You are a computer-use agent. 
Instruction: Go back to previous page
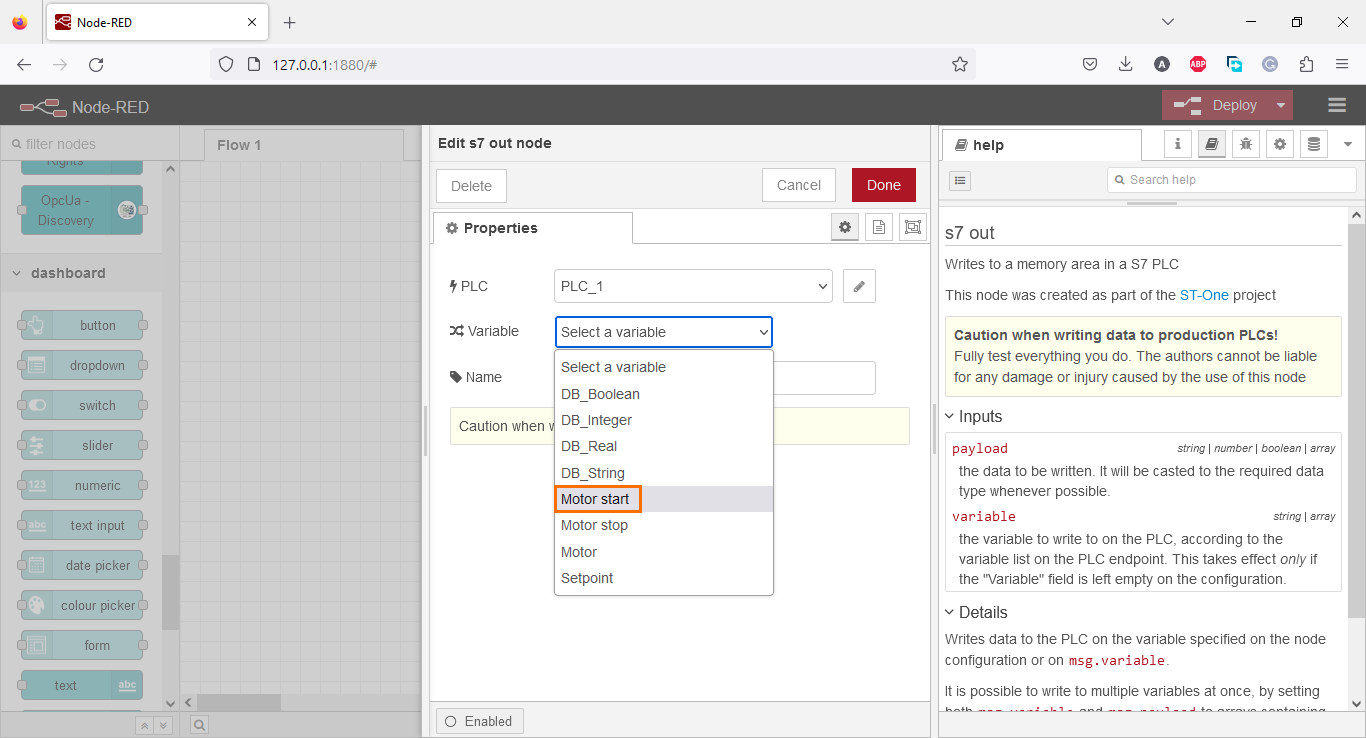[24, 64]
